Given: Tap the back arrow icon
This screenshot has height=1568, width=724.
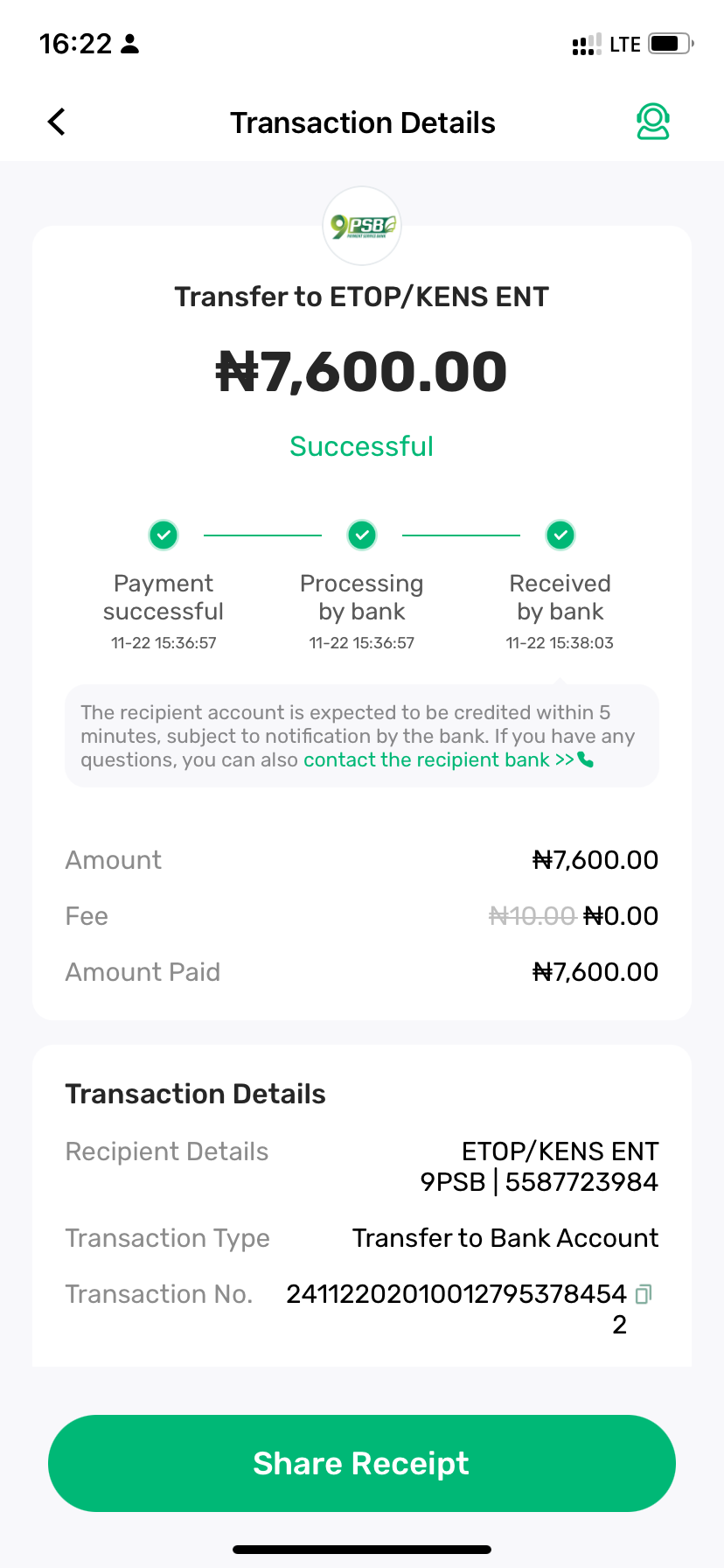Looking at the screenshot, I should (x=57, y=122).
